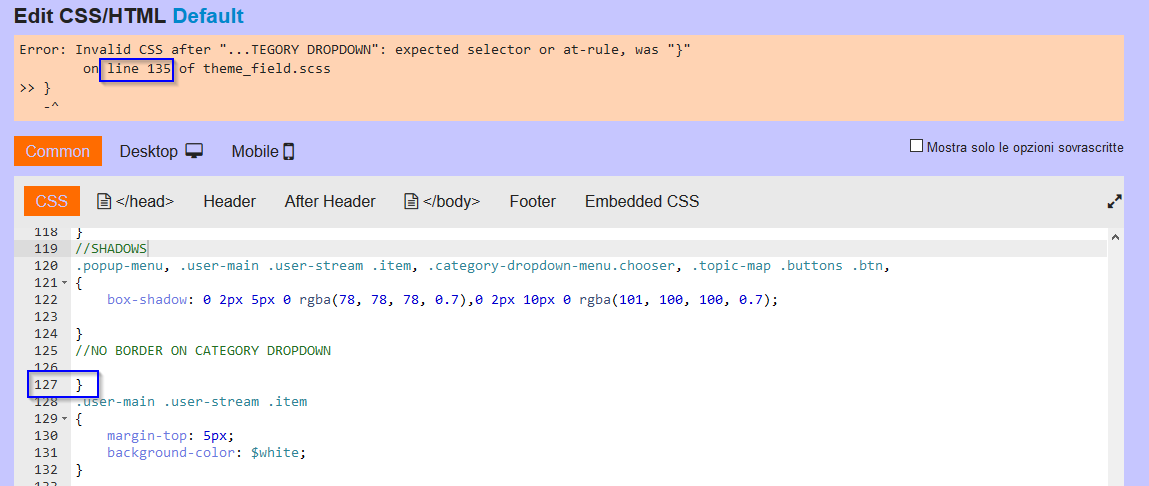Screen dimensions: 1149x486
Task: Click the closing brace on line 118
Action: click(79, 233)
